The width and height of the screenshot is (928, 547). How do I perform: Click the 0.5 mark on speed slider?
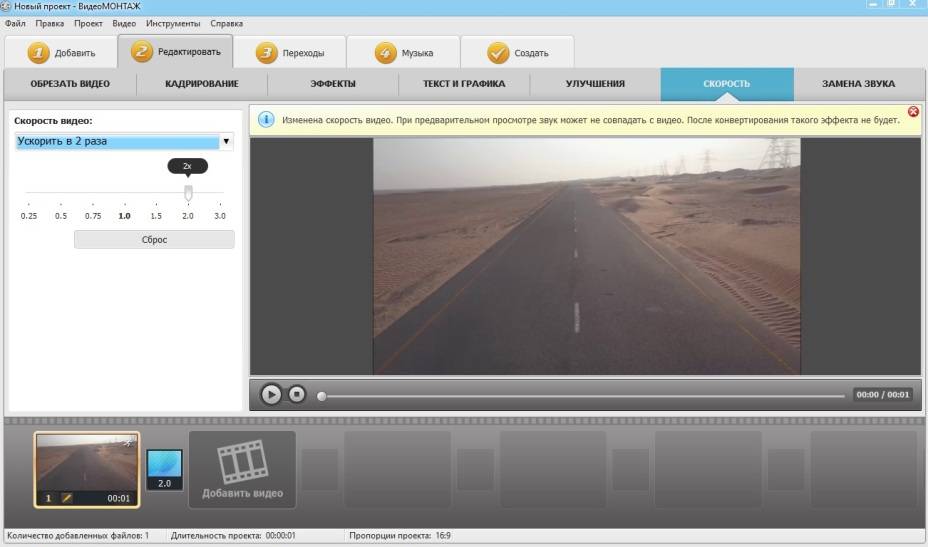61,216
